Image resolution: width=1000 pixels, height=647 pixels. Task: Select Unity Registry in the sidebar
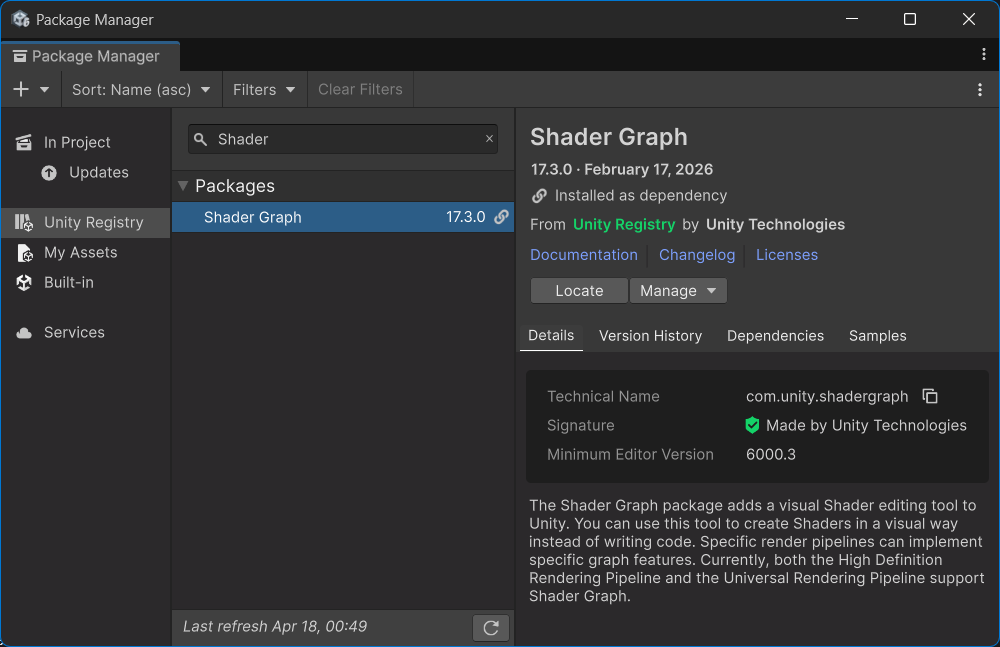tap(85, 222)
